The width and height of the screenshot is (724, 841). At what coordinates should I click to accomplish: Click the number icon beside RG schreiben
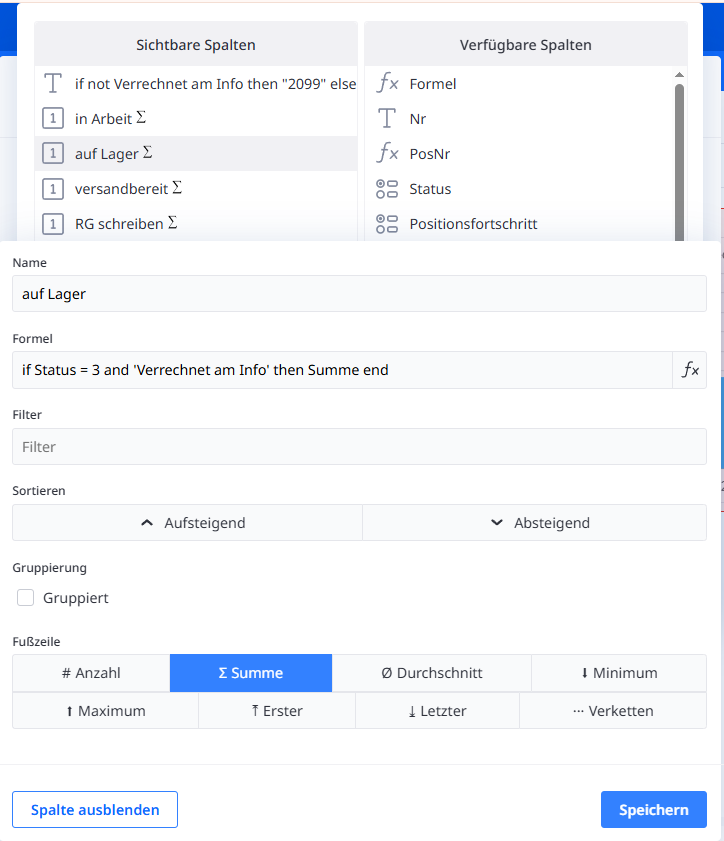pyautogui.click(x=53, y=224)
